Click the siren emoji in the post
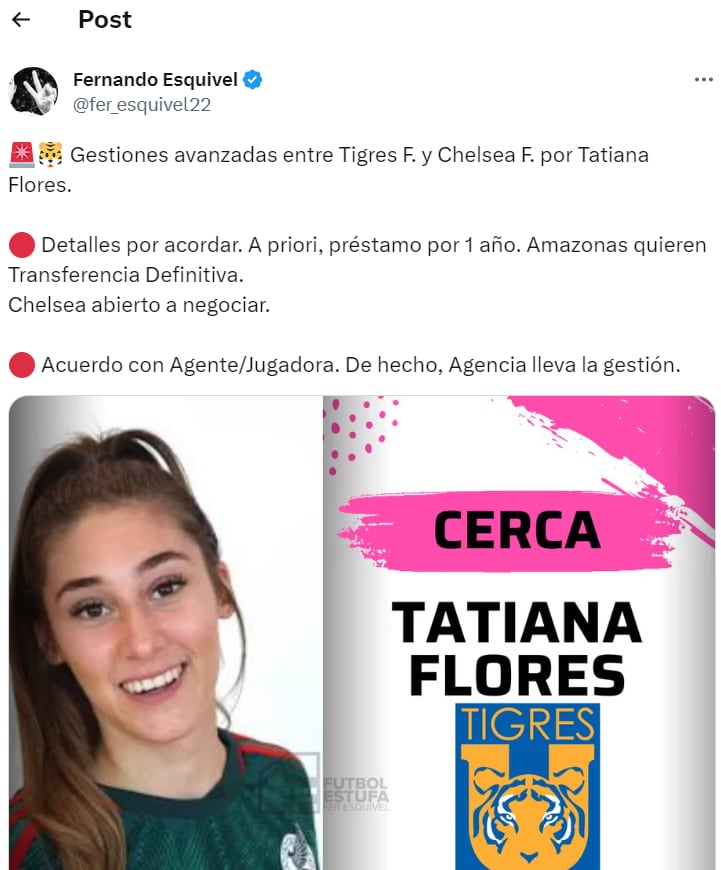The height and width of the screenshot is (870, 721). (22, 155)
